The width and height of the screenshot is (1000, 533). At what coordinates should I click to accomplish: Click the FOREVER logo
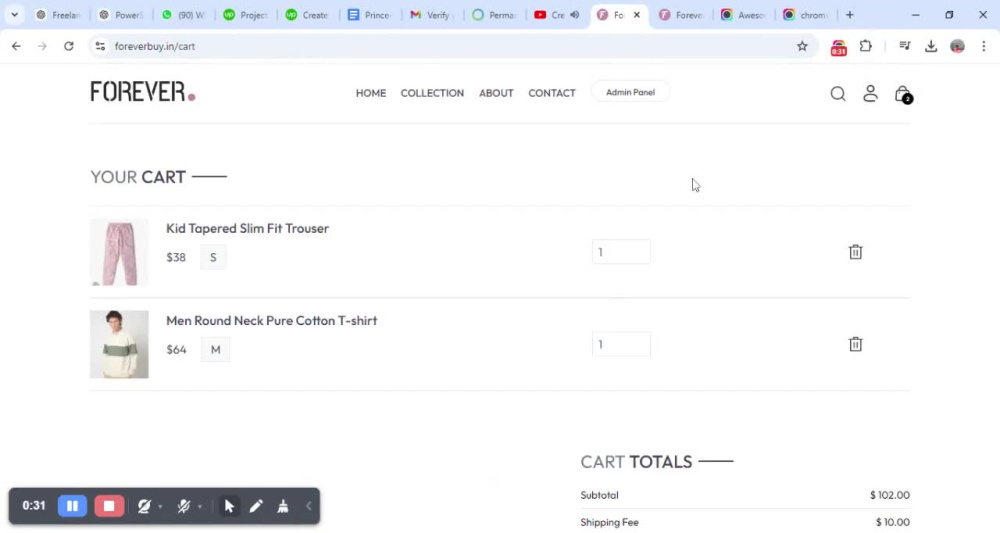coord(143,92)
